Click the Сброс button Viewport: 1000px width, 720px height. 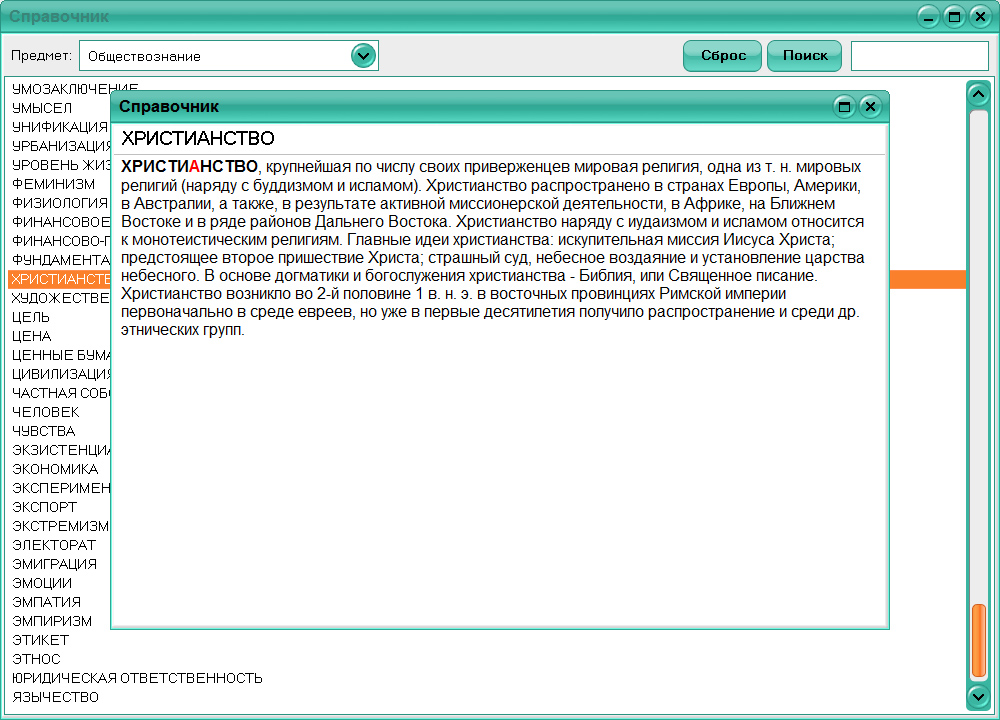click(x=723, y=56)
